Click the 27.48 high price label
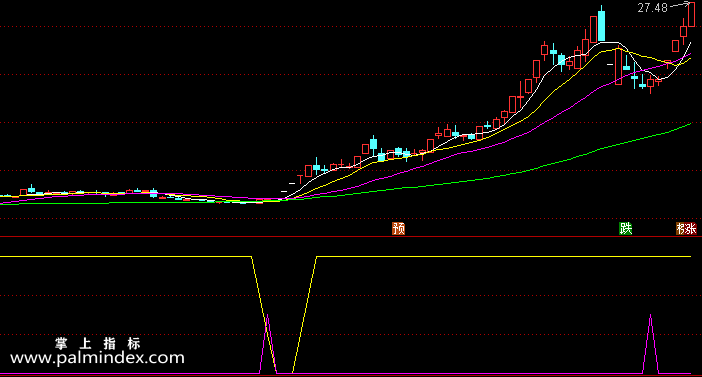This screenshot has width=702, height=377. click(652, 8)
